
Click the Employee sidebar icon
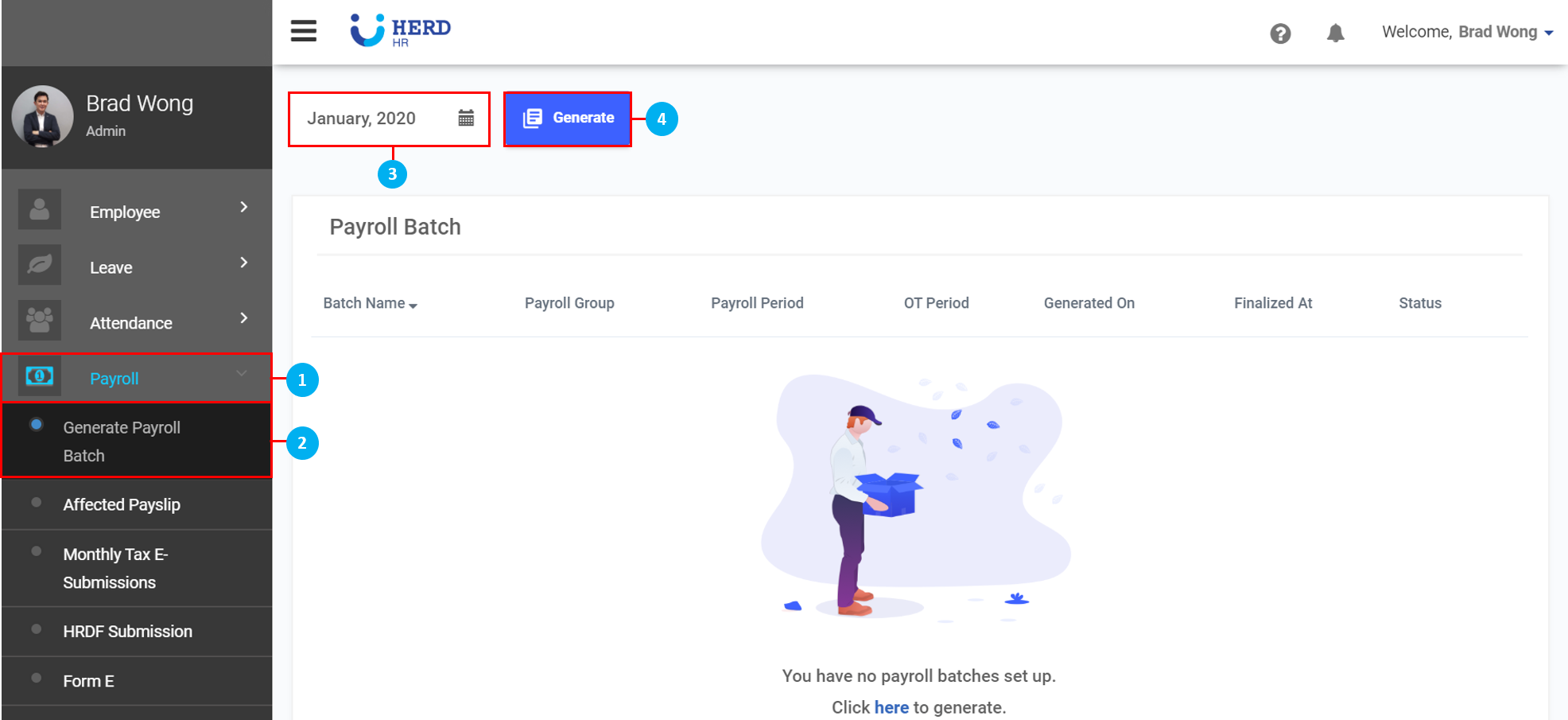[39, 210]
